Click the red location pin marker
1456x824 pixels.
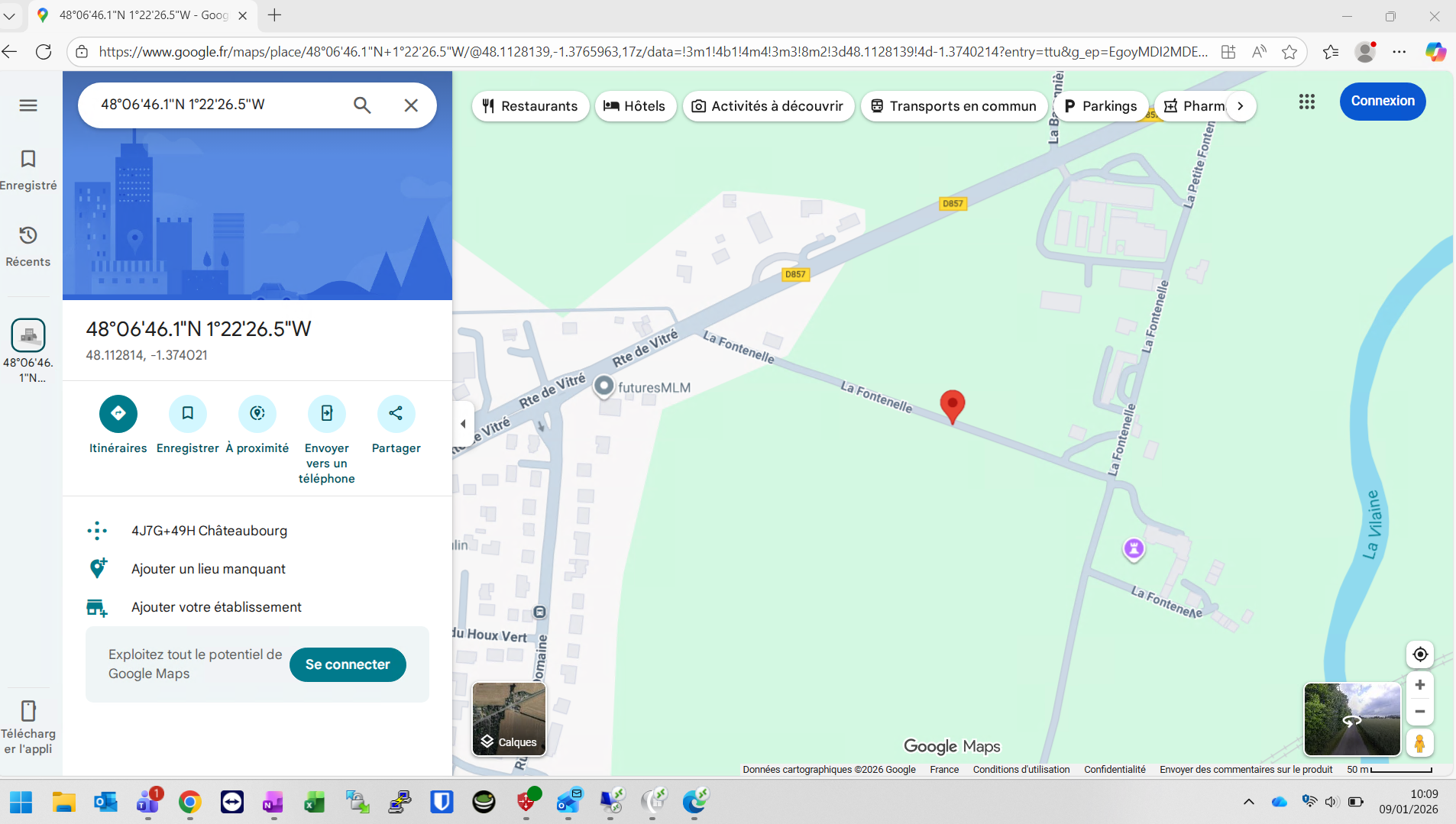coord(952,406)
